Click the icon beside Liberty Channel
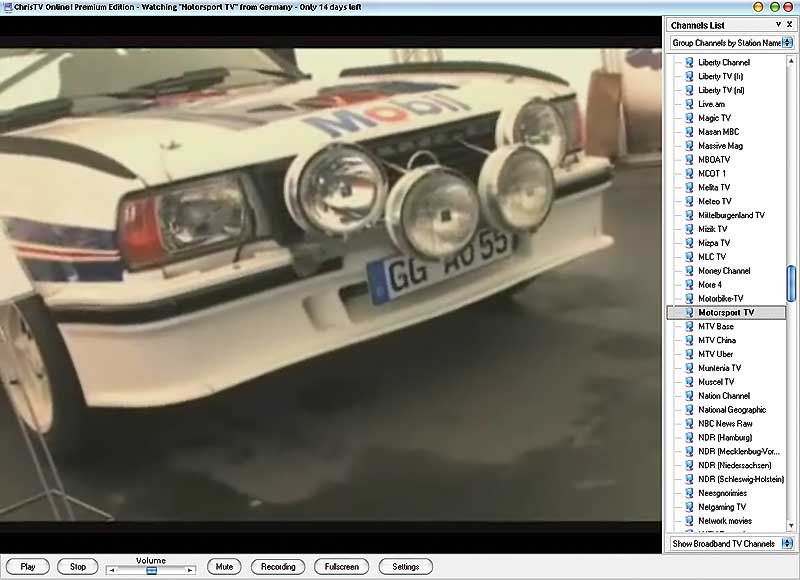 point(689,62)
